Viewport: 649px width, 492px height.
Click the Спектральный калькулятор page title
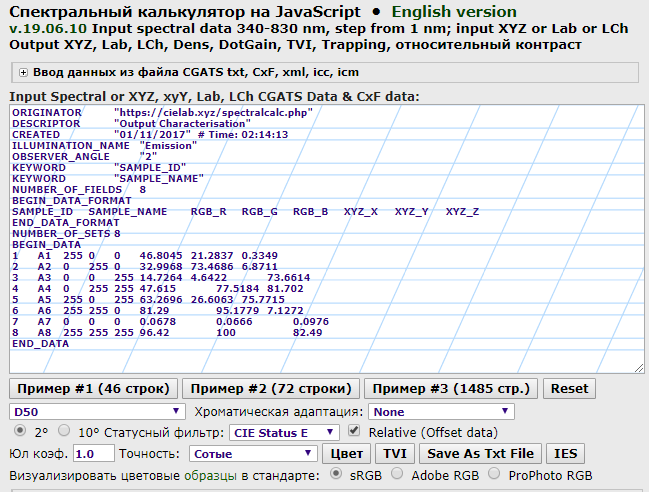click(x=185, y=12)
